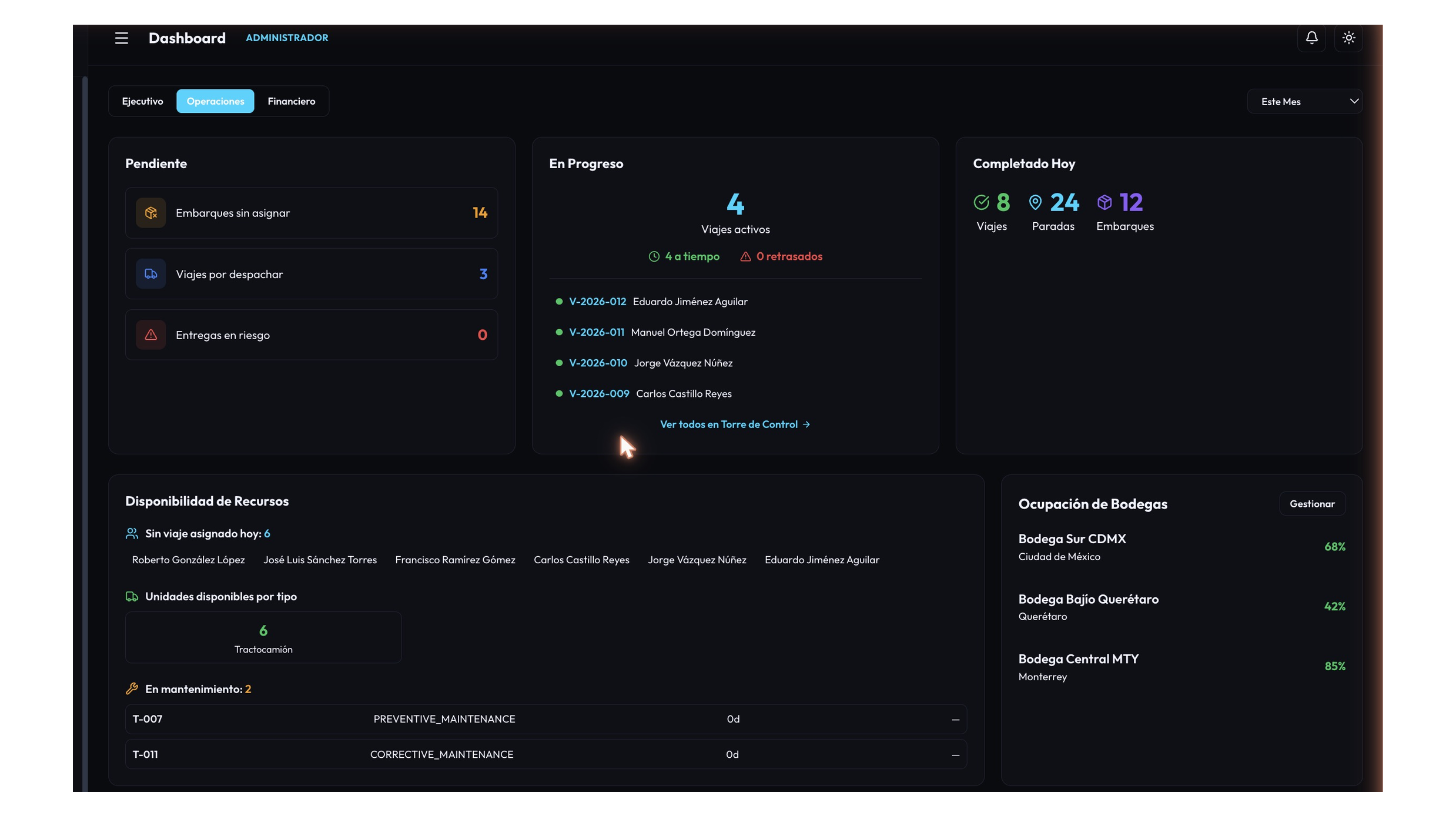Viewport: 1456px width, 816px height.
Task: Click the Dashboard page title
Action: pyautogui.click(x=187, y=38)
